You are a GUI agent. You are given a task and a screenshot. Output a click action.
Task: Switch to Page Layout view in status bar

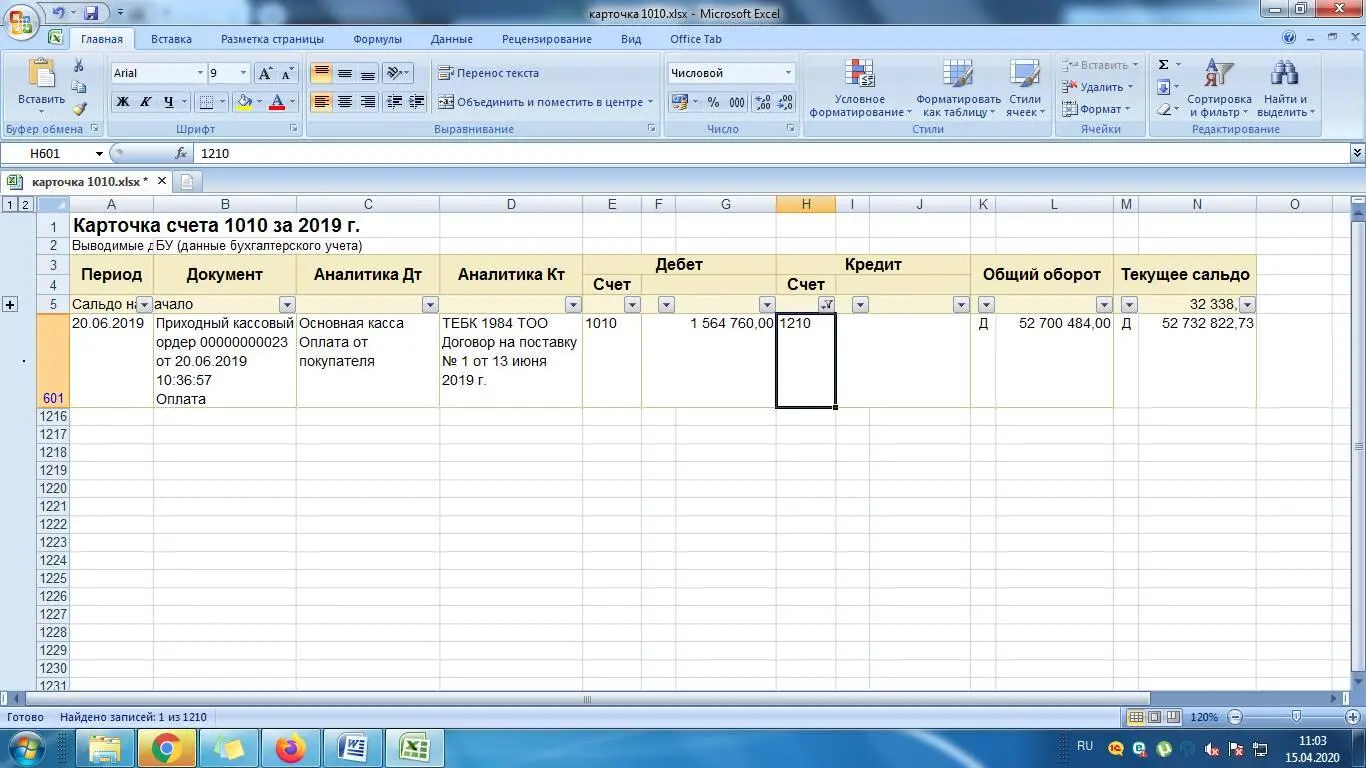click(x=1154, y=717)
